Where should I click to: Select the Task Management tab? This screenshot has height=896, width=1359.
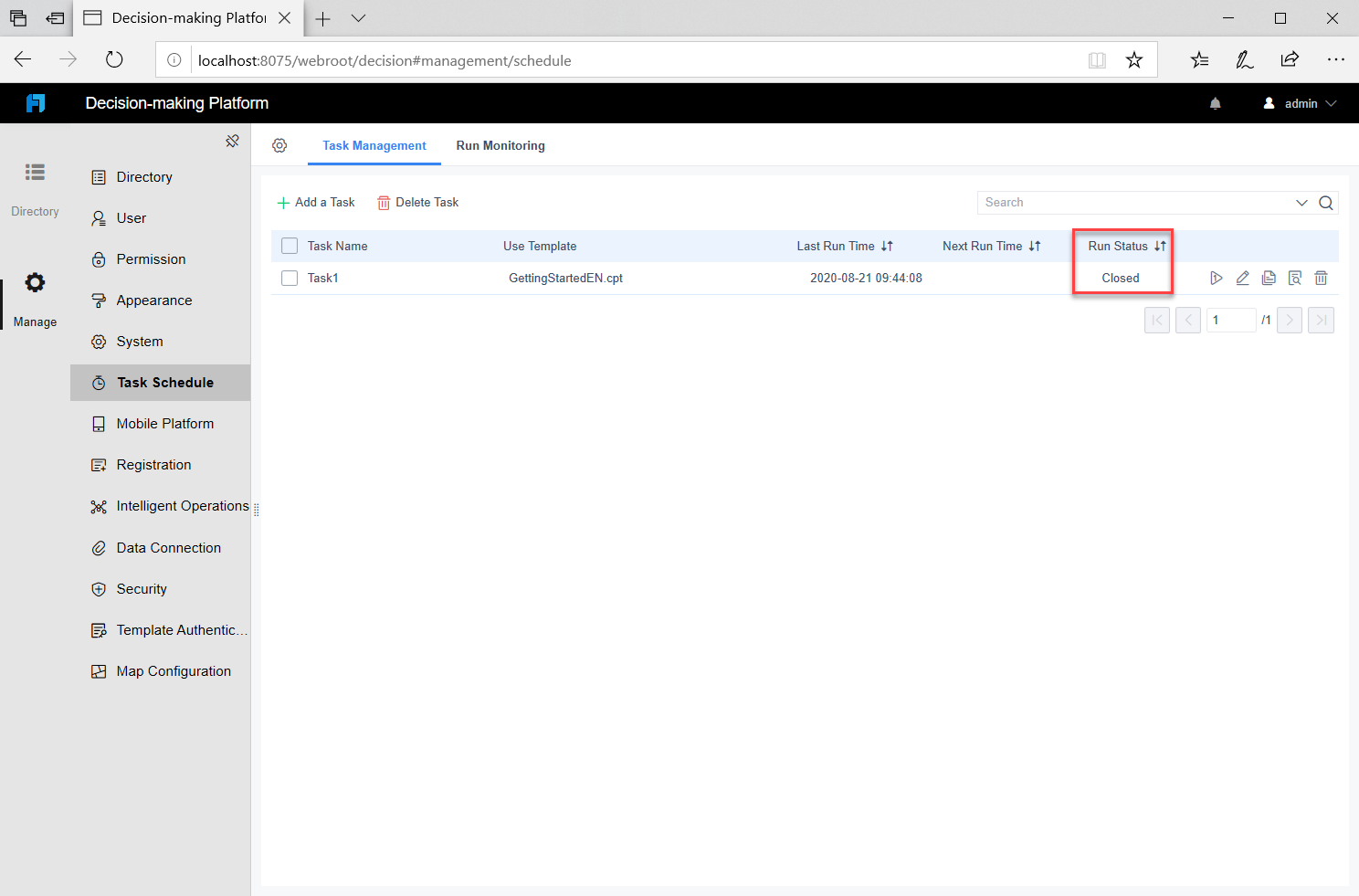(374, 145)
